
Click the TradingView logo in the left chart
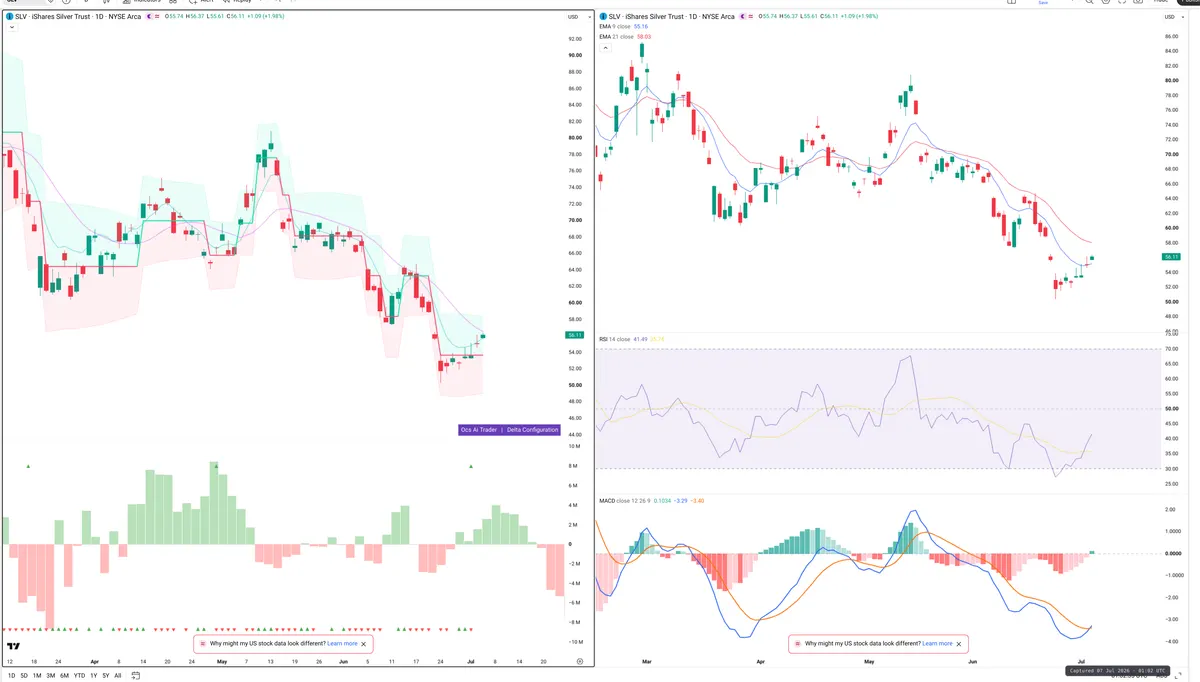coord(13,646)
